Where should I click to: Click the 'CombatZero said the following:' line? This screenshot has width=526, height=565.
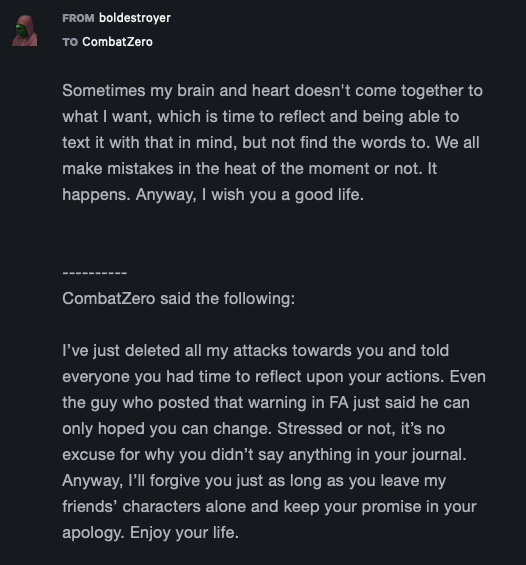(x=178, y=298)
